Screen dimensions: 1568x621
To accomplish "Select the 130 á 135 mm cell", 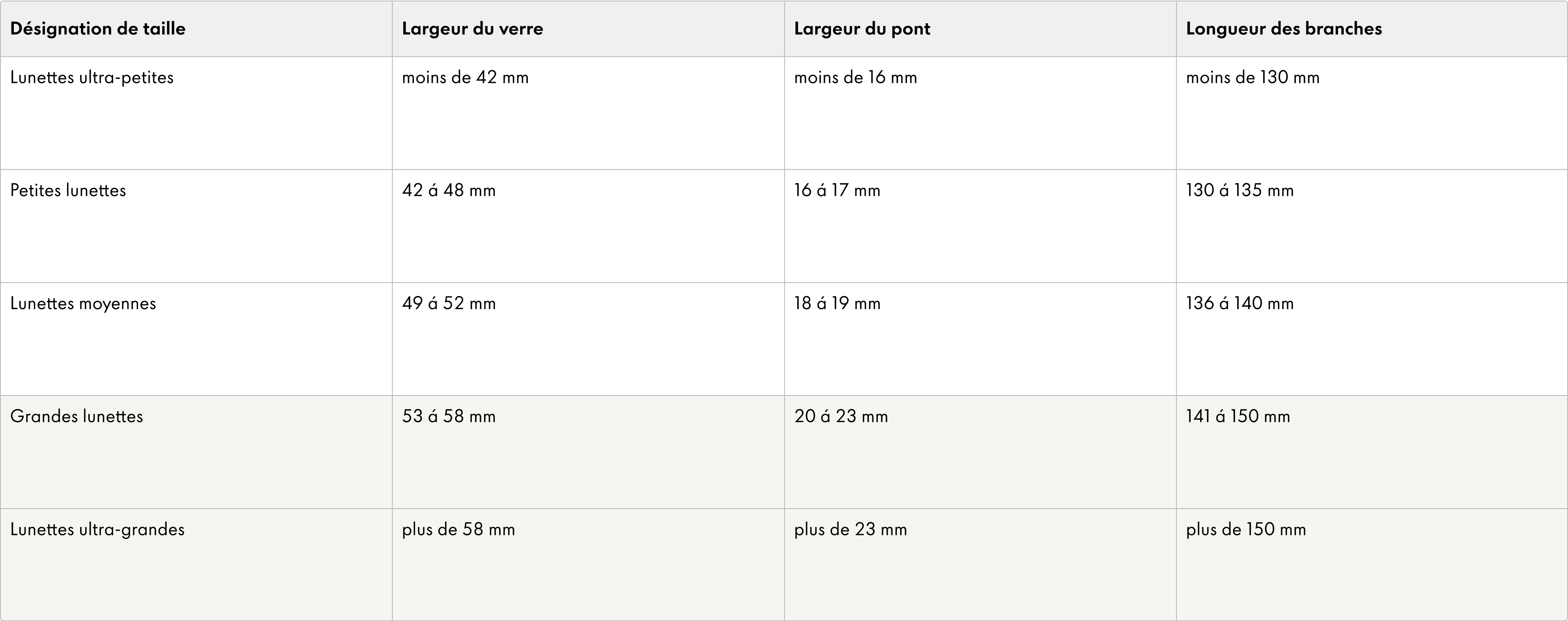I will click(x=1240, y=190).
